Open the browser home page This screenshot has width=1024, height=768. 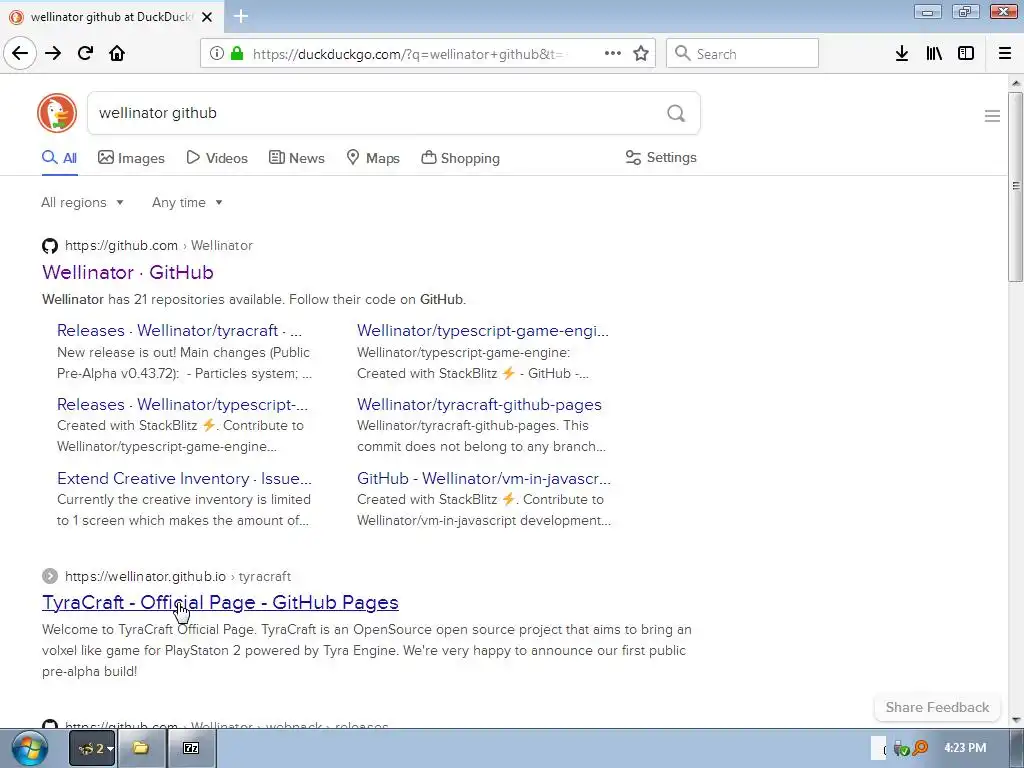coord(117,53)
